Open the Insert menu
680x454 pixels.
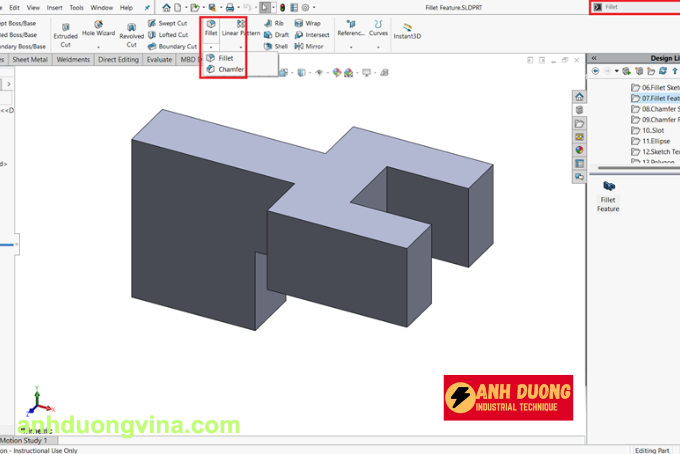(x=54, y=7)
